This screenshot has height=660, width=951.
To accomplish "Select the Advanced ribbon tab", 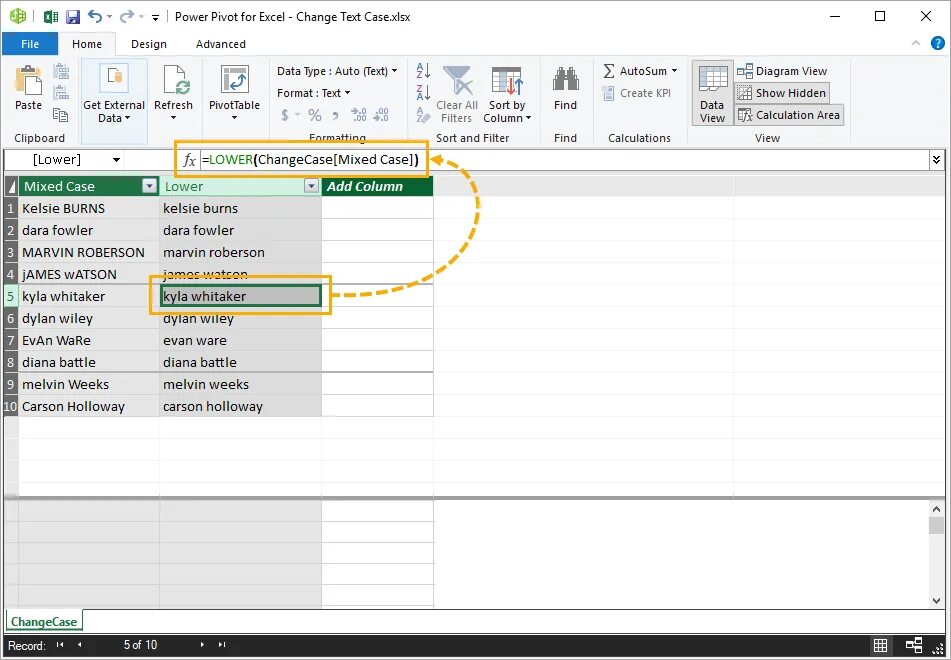I will pyautogui.click(x=221, y=44).
